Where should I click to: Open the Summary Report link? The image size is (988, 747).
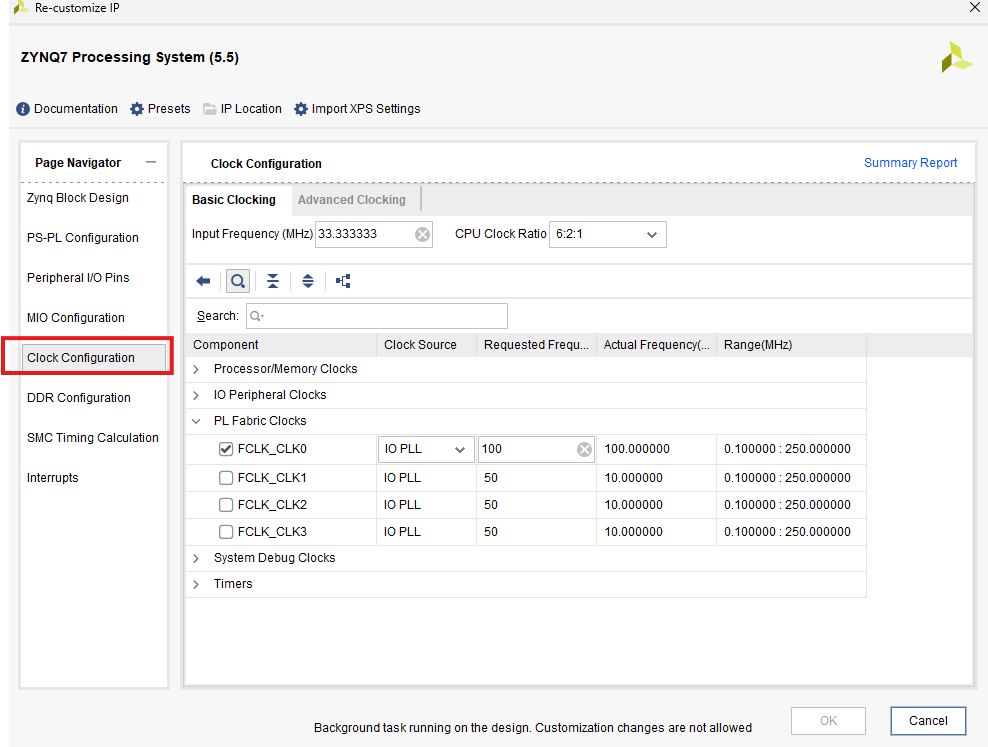point(910,163)
